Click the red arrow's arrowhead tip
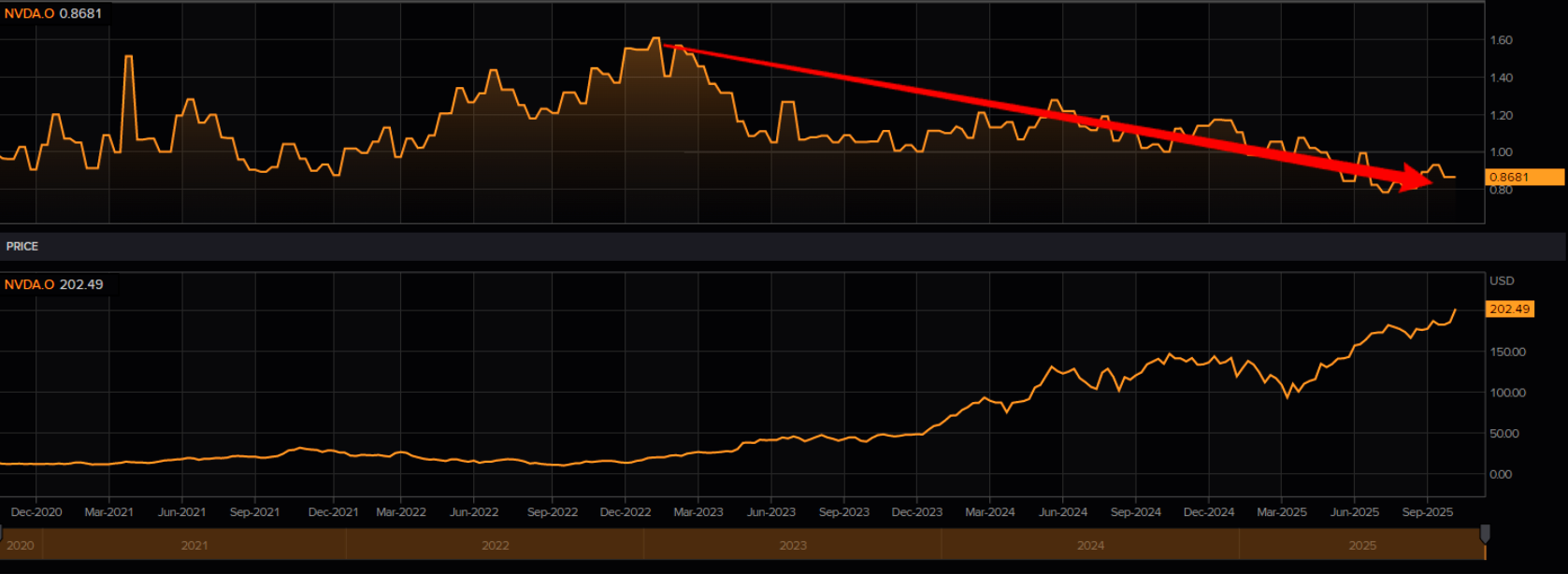This screenshot has height=574, width=1568. [1429, 180]
